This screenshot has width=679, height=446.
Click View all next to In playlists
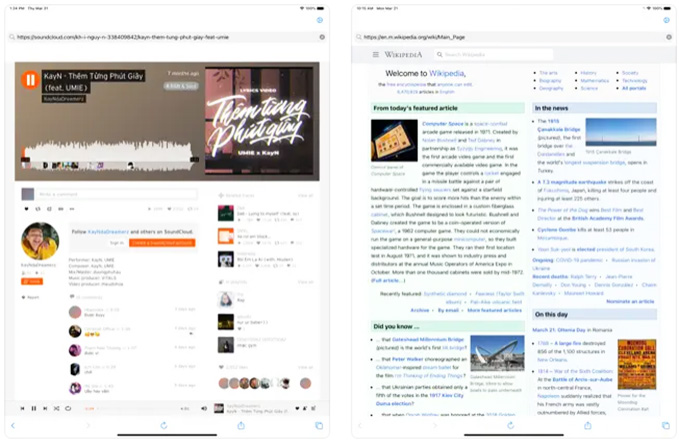305,282
